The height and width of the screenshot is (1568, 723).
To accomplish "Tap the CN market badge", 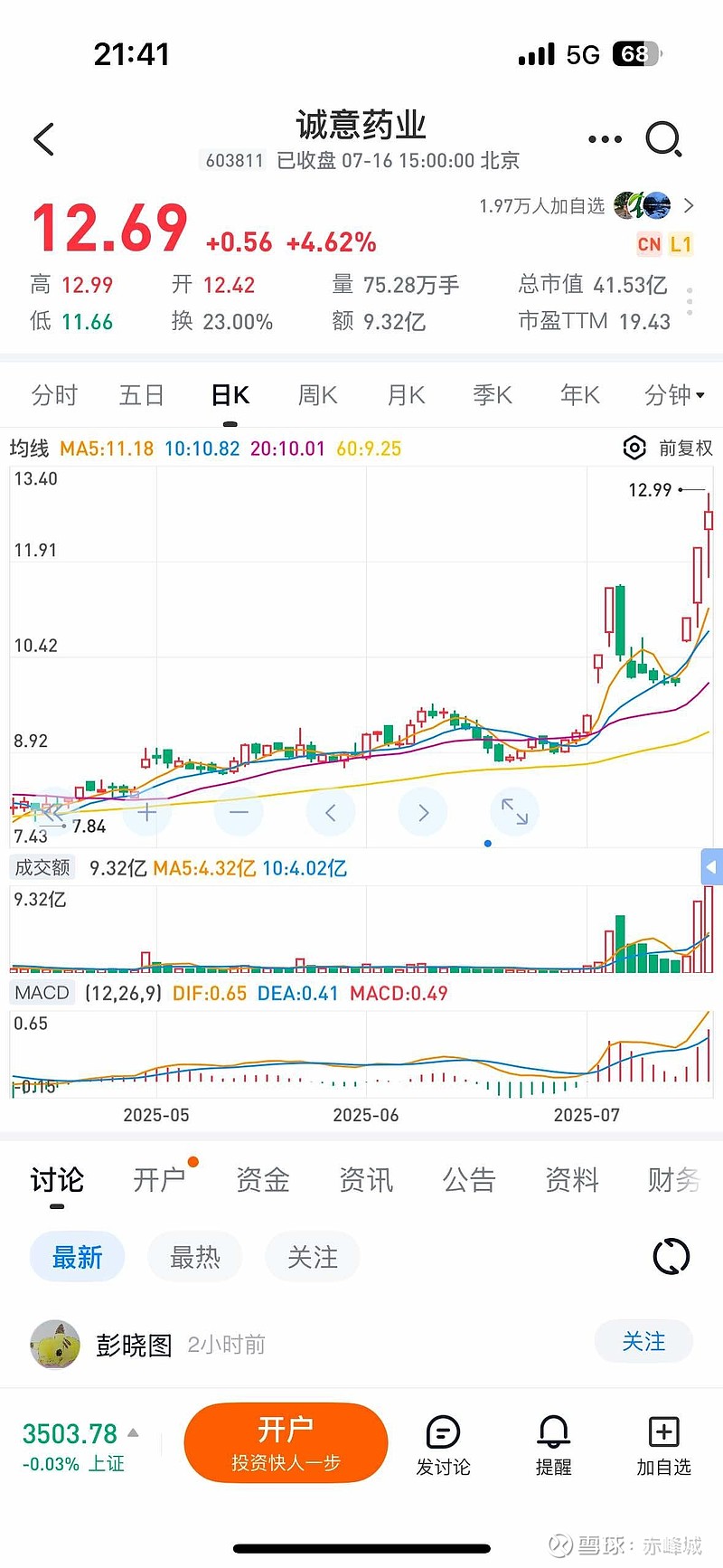I will tap(649, 244).
